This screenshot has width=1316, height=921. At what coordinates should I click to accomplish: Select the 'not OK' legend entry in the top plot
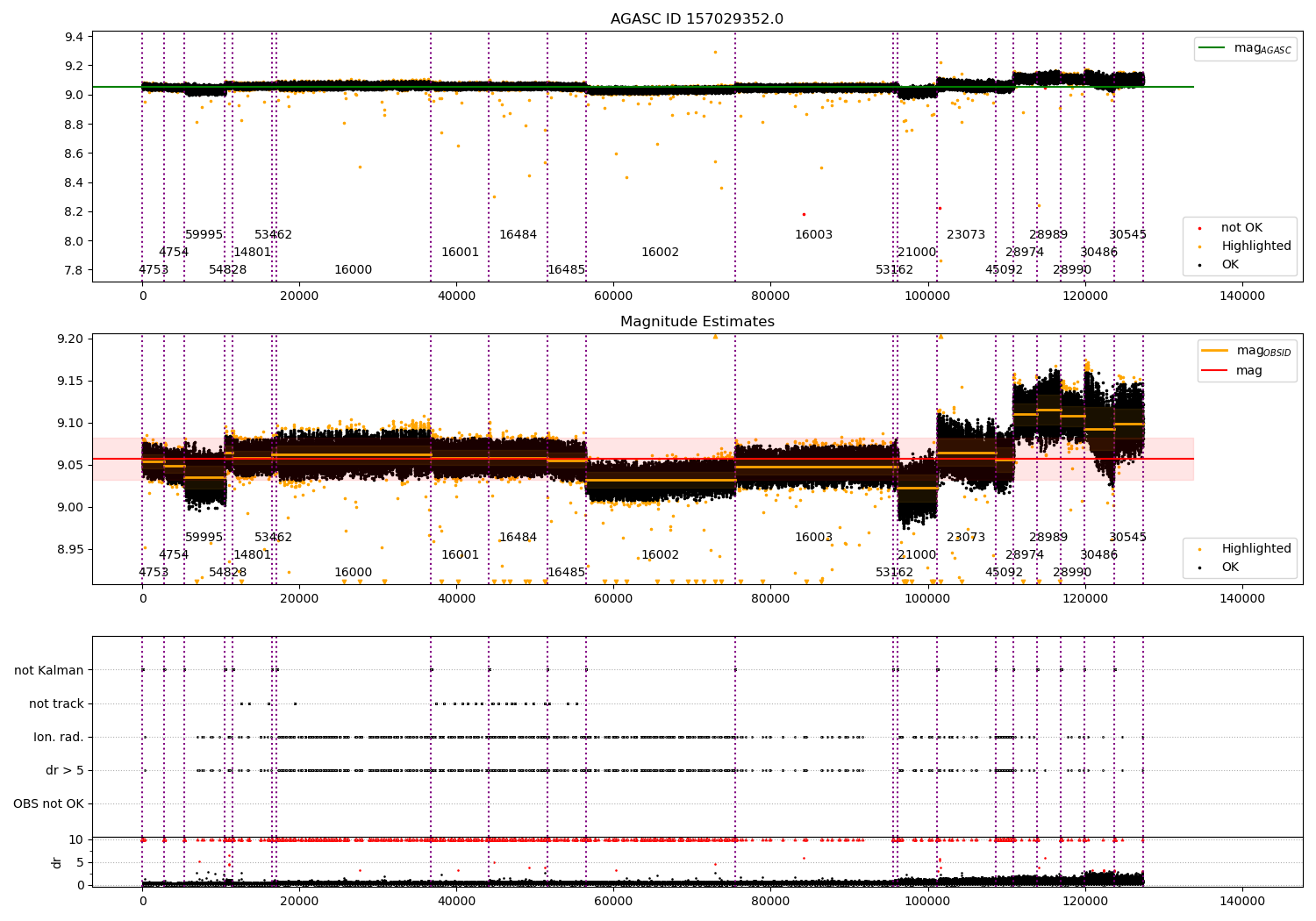1241,228
